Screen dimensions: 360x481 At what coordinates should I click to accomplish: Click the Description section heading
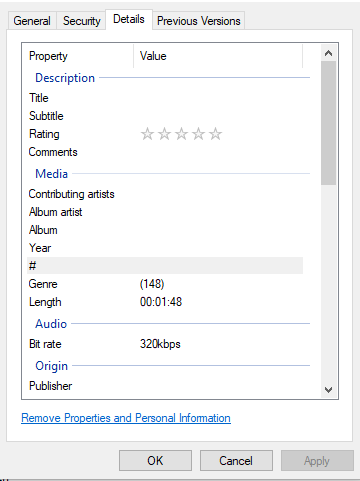[65, 78]
